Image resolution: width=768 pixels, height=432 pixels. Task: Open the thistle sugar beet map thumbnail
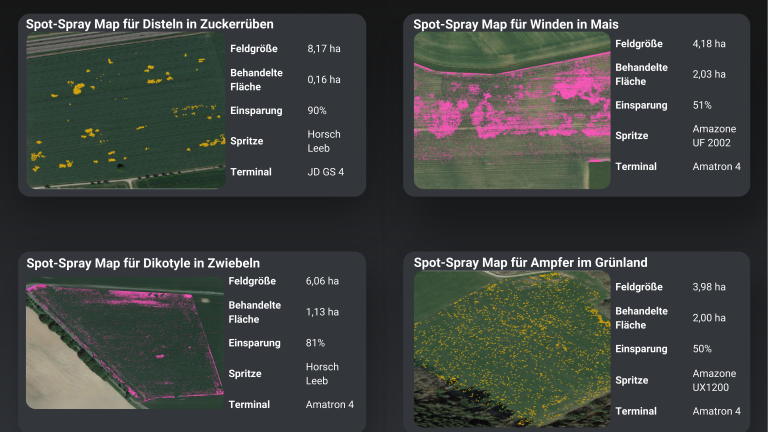coord(125,110)
